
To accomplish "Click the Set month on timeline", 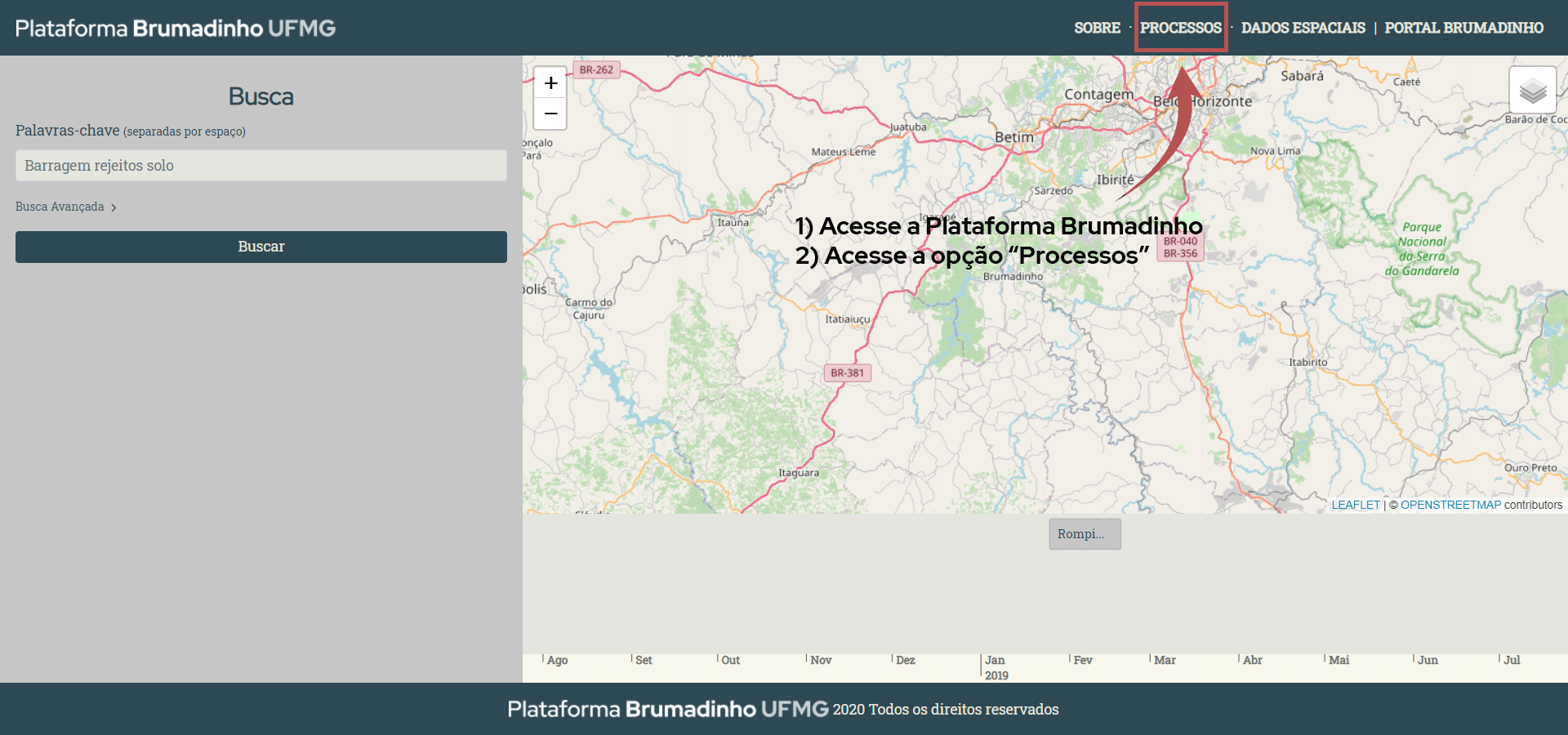I will [644, 660].
